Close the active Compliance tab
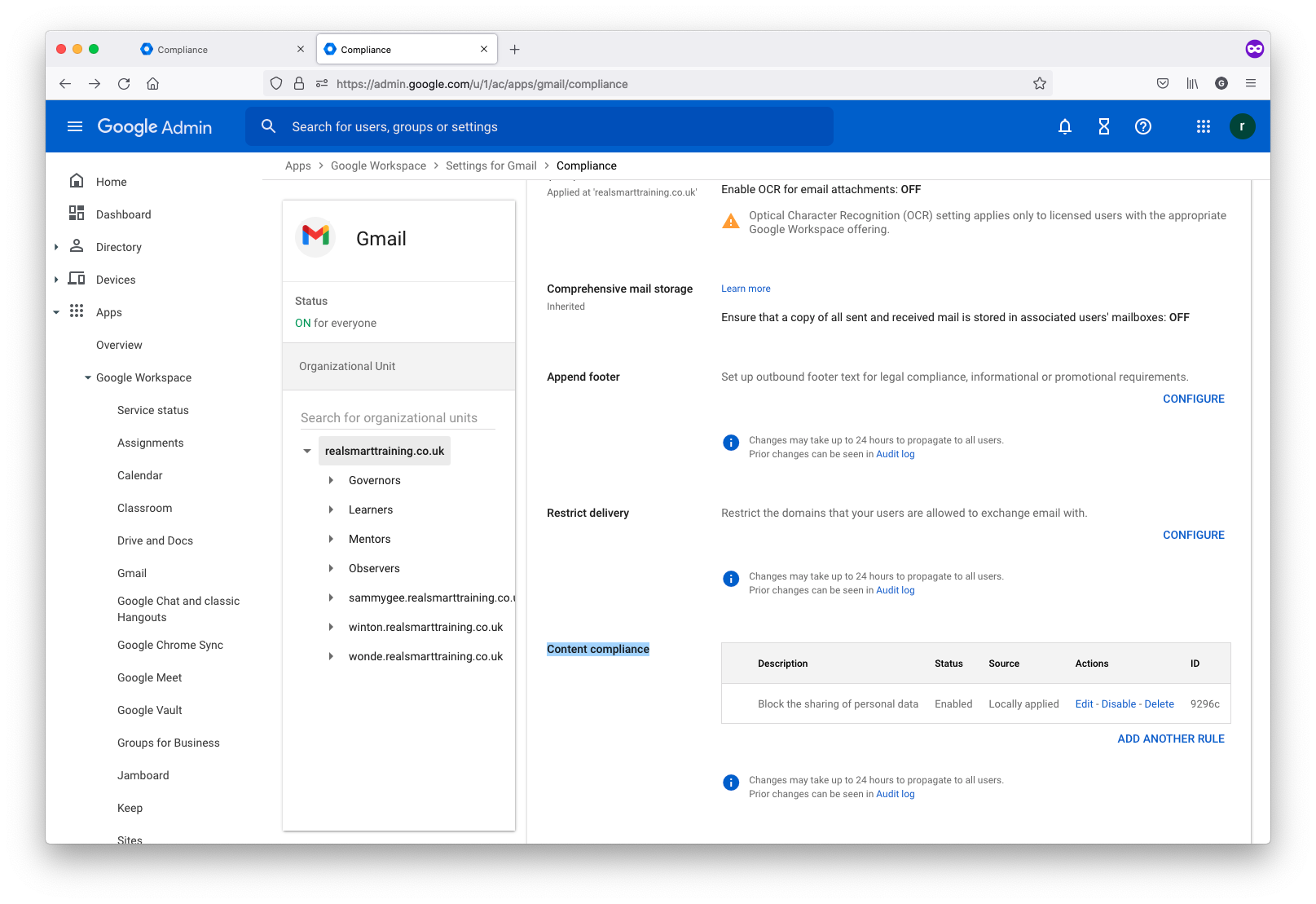The height and width of the screenshot is (904, 1316). click(484, 49)
